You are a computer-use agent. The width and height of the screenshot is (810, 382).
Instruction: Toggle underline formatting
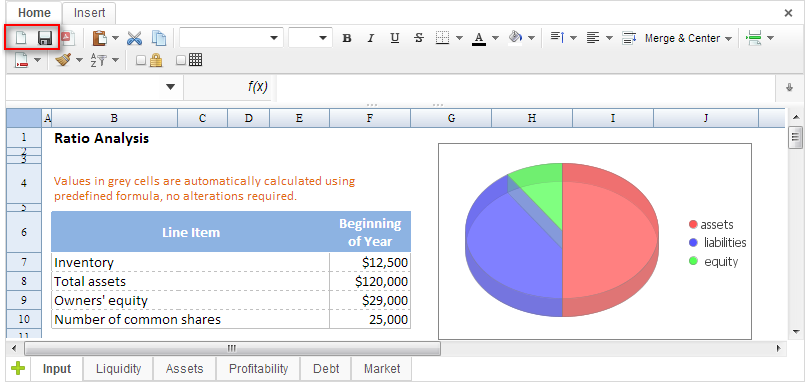395,38
